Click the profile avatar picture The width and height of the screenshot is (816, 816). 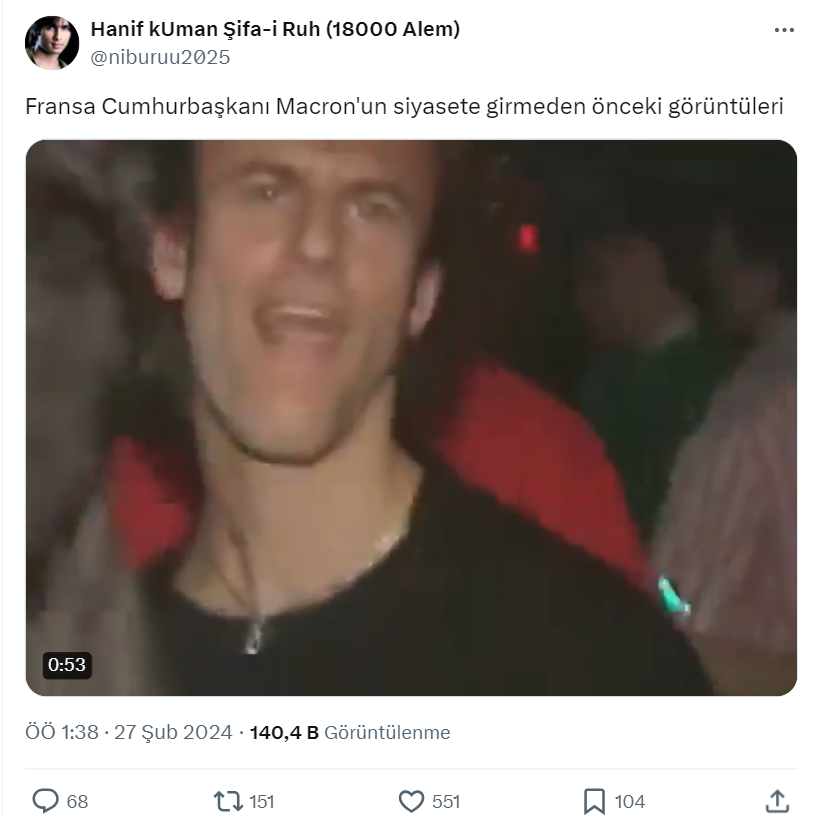pyautogui.click(x=52, y=43)
